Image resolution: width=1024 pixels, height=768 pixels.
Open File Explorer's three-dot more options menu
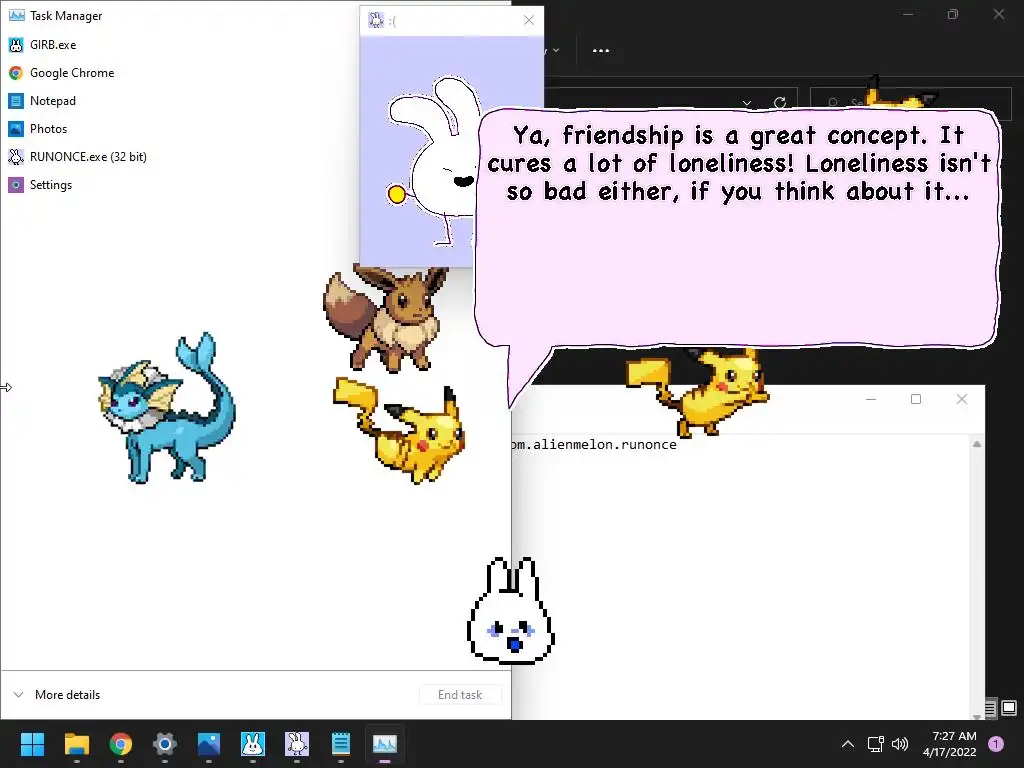[x=601, y=50]
